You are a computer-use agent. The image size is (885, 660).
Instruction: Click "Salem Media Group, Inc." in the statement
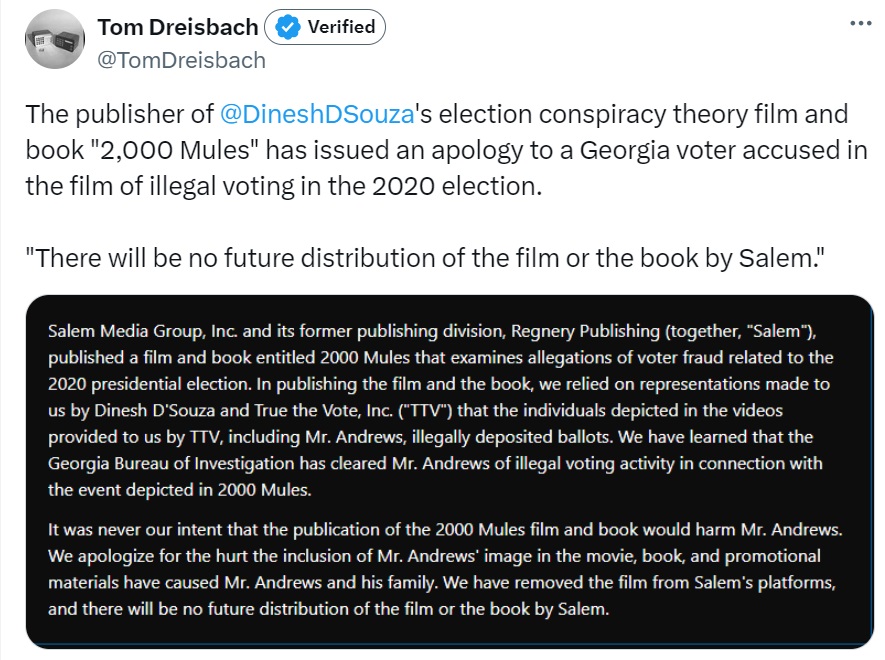[142, 331]
